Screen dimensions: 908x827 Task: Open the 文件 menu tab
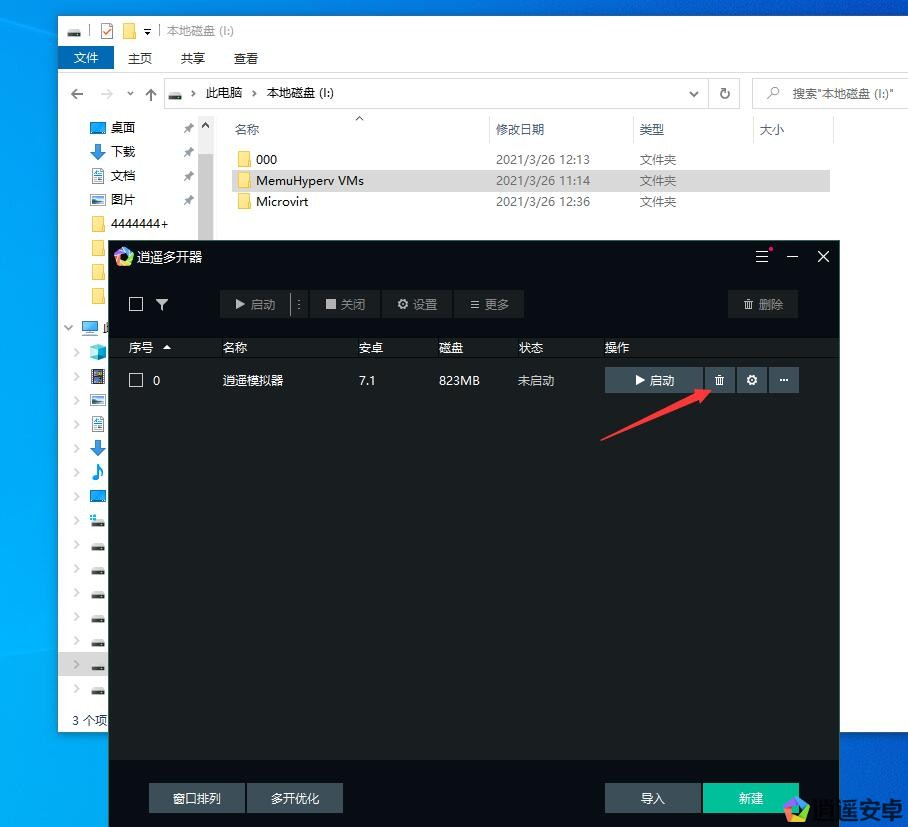coord(87,58)
